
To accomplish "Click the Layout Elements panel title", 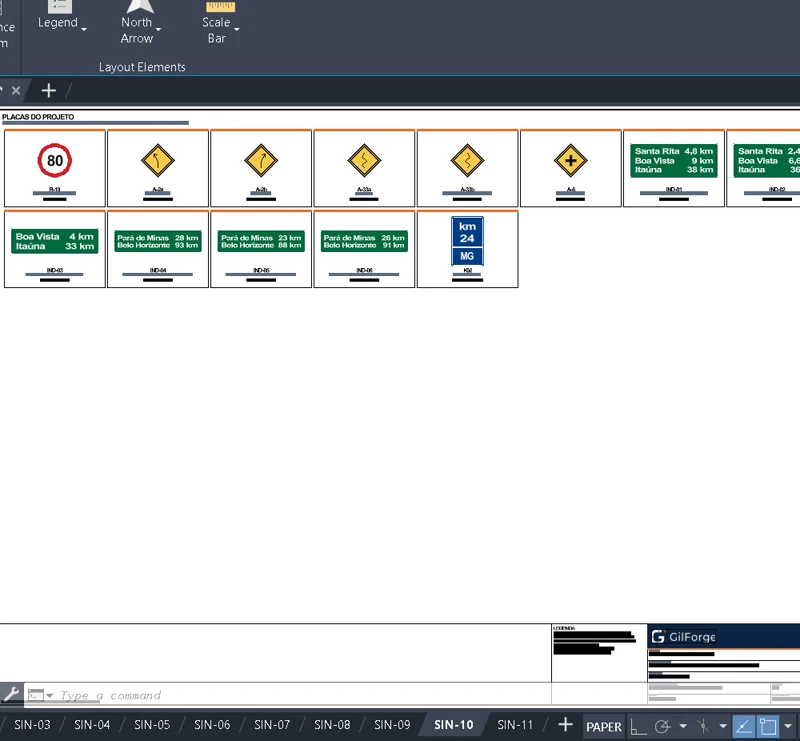I will point(142,67).
